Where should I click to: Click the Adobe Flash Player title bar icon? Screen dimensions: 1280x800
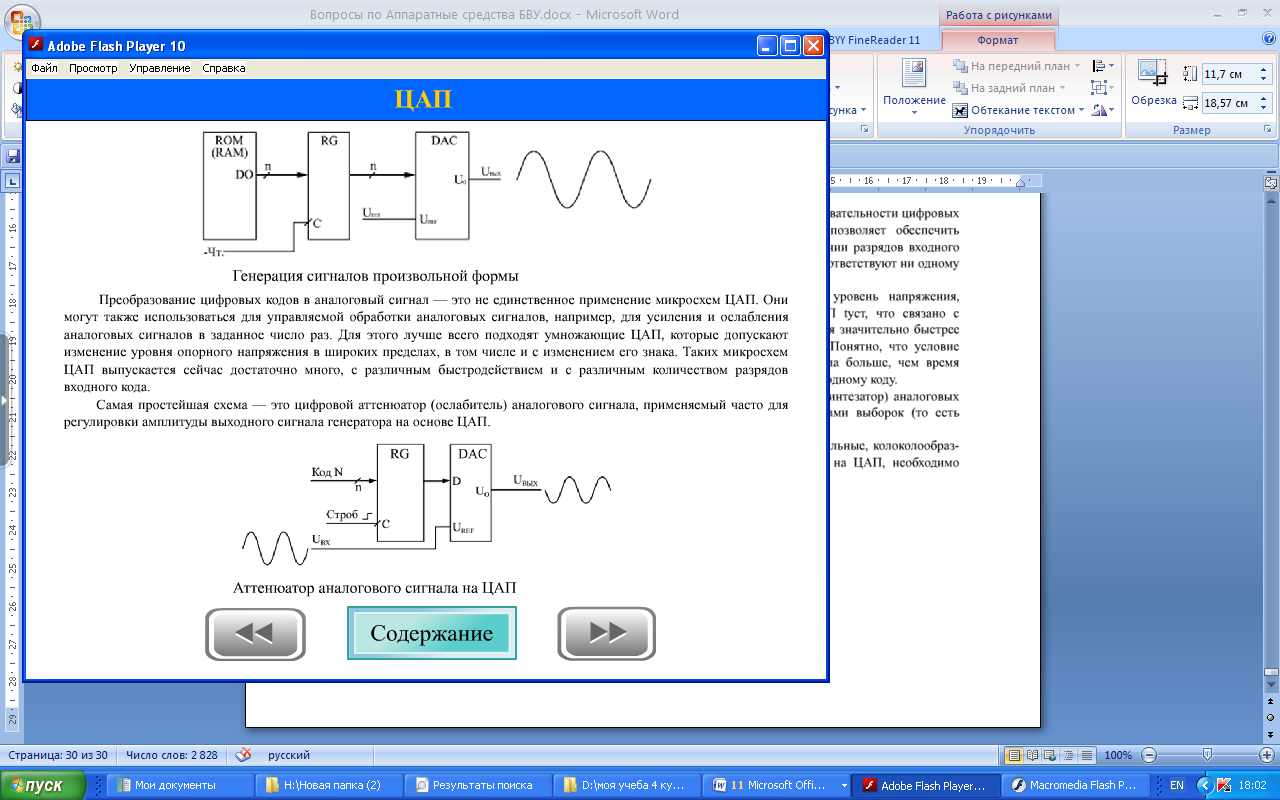[x=36, y=46]
